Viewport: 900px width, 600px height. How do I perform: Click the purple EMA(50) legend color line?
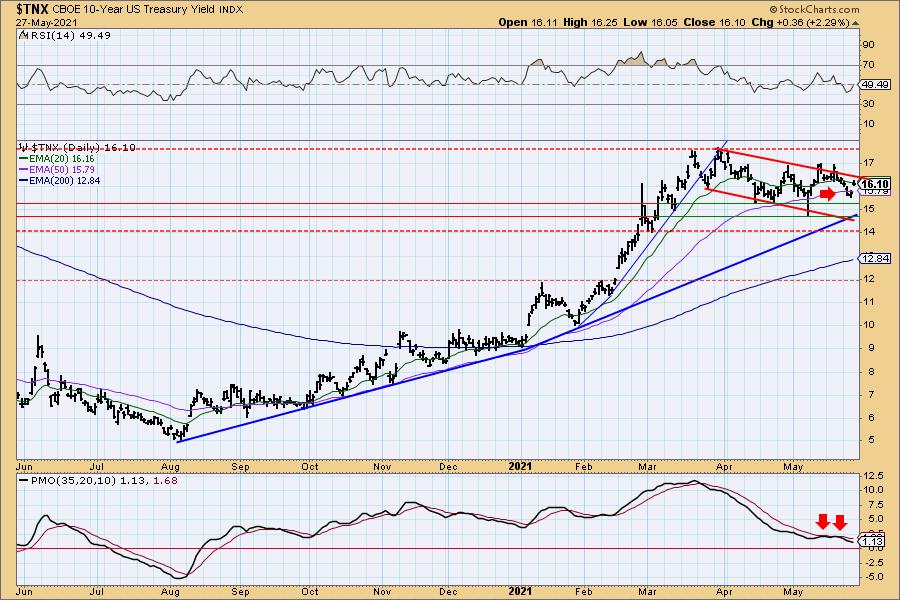(25, 169)
